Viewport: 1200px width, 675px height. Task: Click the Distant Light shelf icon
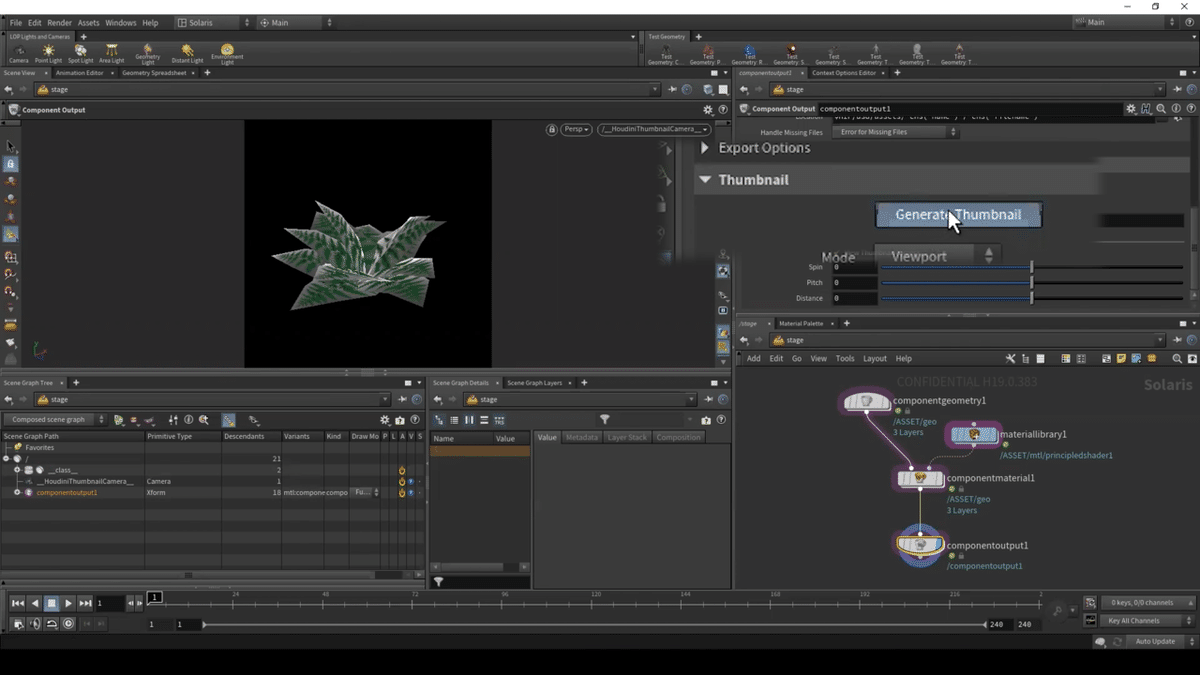point(187,52)
